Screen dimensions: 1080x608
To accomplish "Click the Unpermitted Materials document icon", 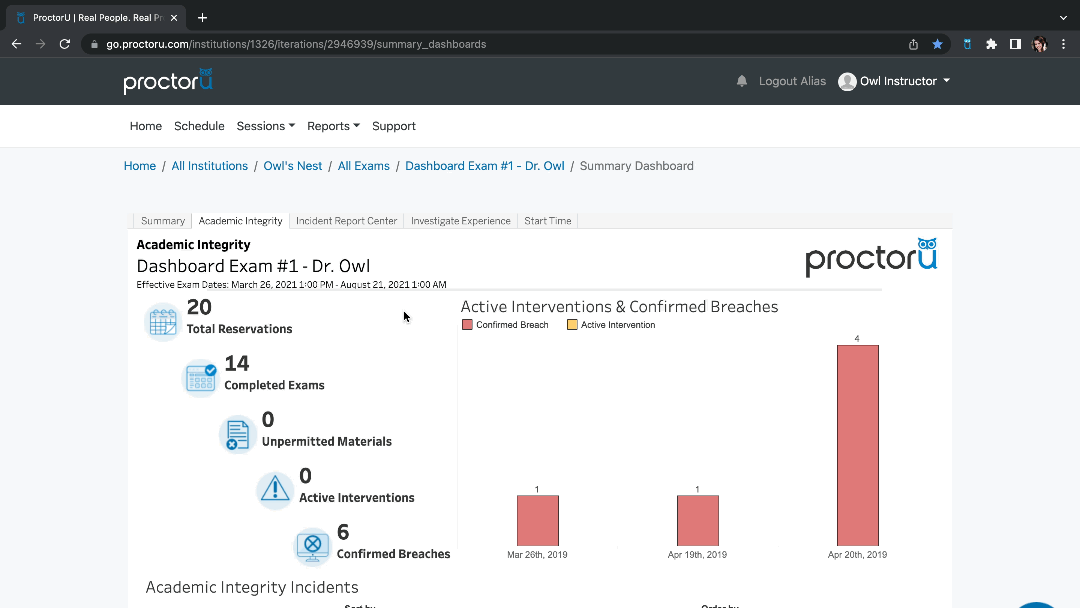I will [238, 434].
